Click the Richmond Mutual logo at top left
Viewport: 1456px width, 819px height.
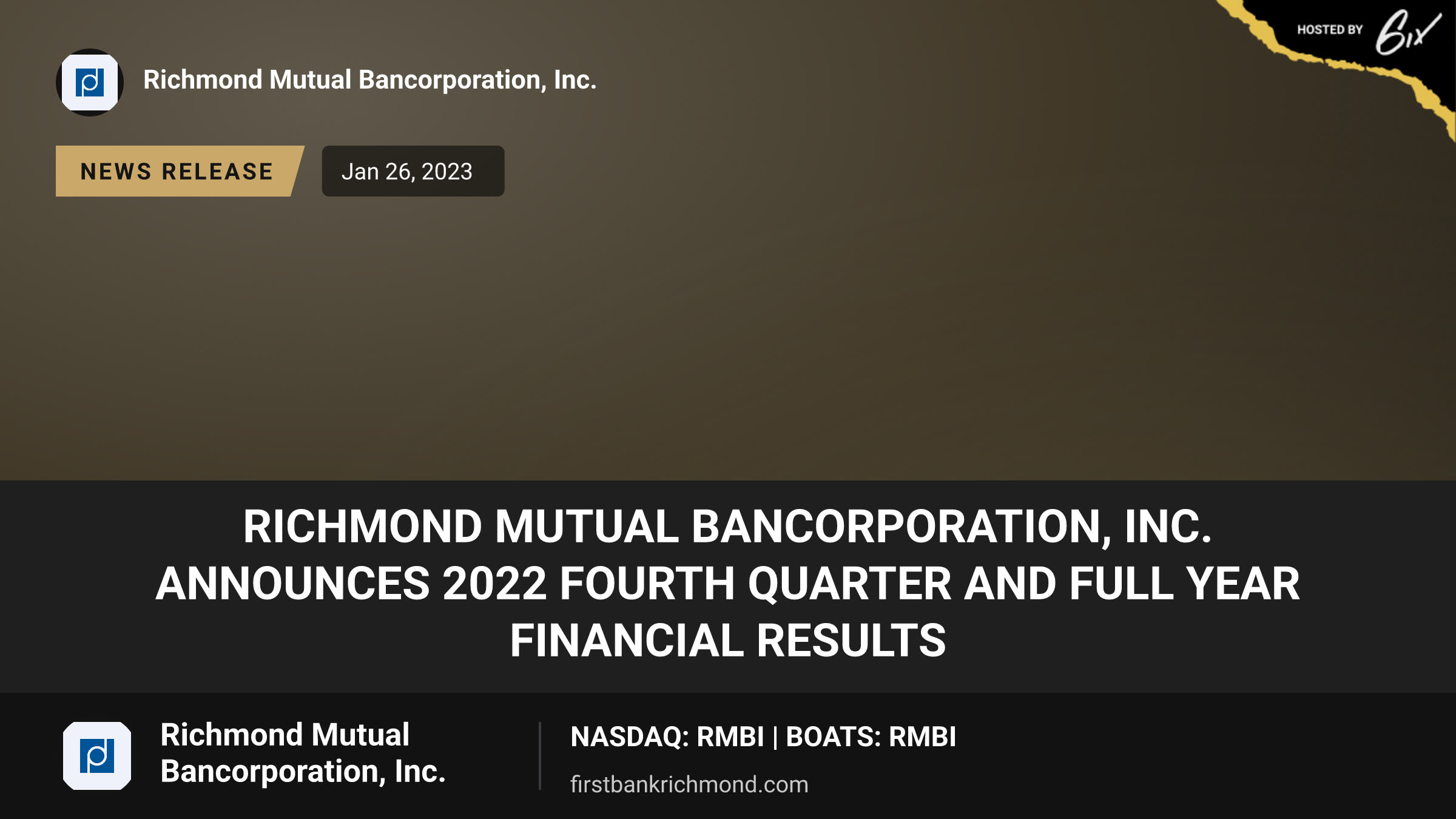point(90,83)
